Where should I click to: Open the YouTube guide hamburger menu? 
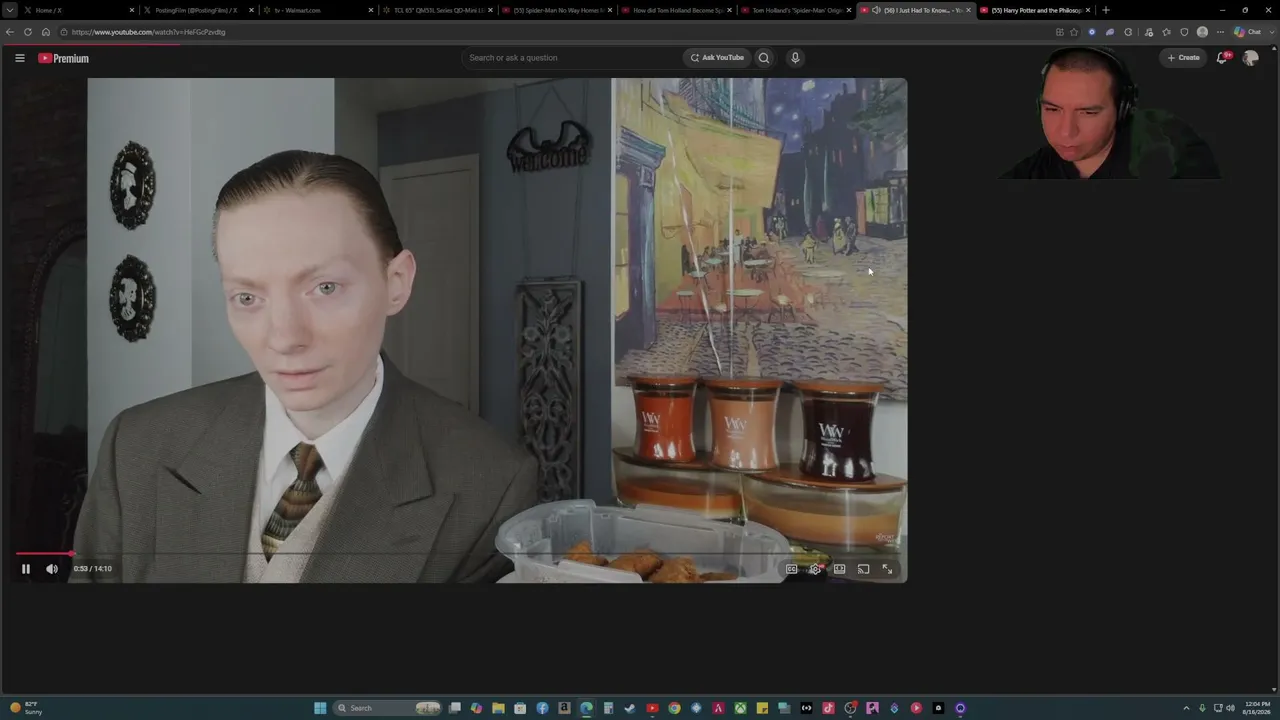coord(19,58)
